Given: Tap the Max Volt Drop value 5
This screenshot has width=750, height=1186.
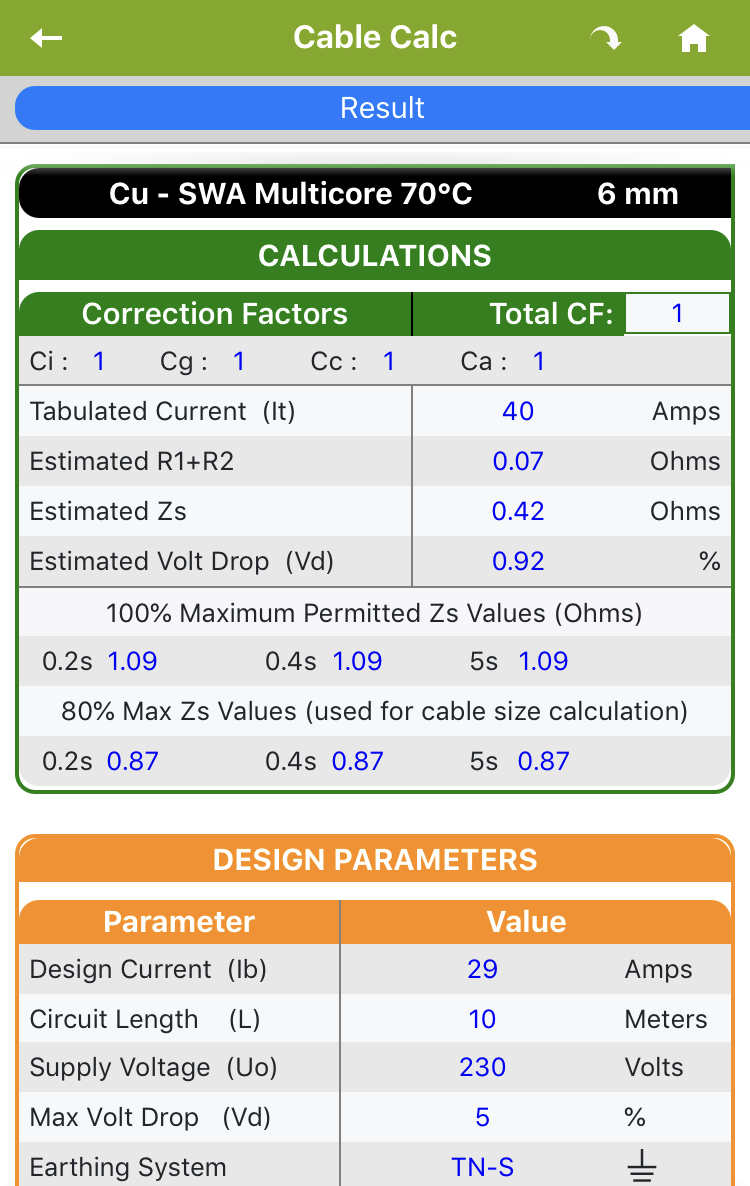Looking at the screenshot, I should click(482, 1117).
